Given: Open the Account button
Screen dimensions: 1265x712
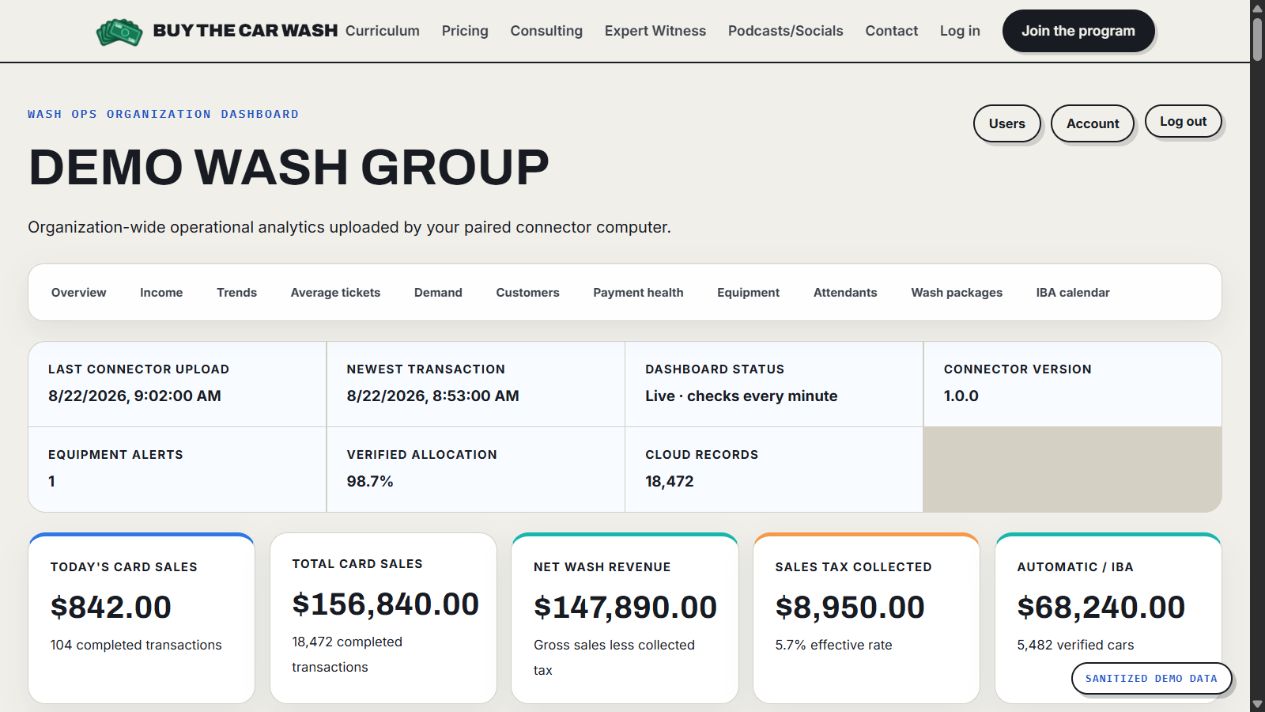Looking at the screenshot, I should click(1092, 124).
